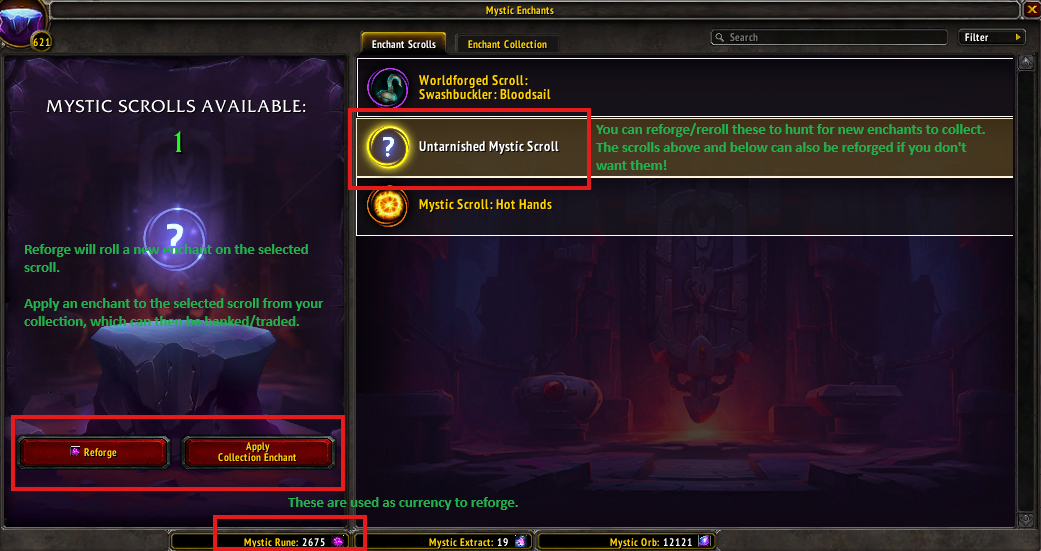Click the Mystic Extract currency icon
The image size is (1041, 551).
pos(520,542)
